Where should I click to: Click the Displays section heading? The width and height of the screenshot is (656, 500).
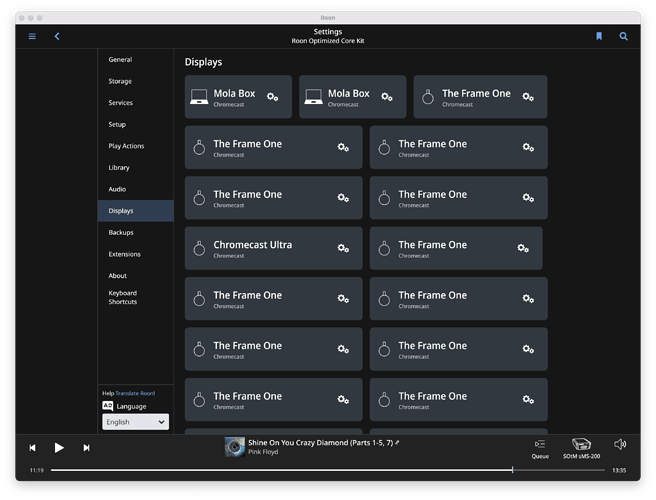[203, 62]
